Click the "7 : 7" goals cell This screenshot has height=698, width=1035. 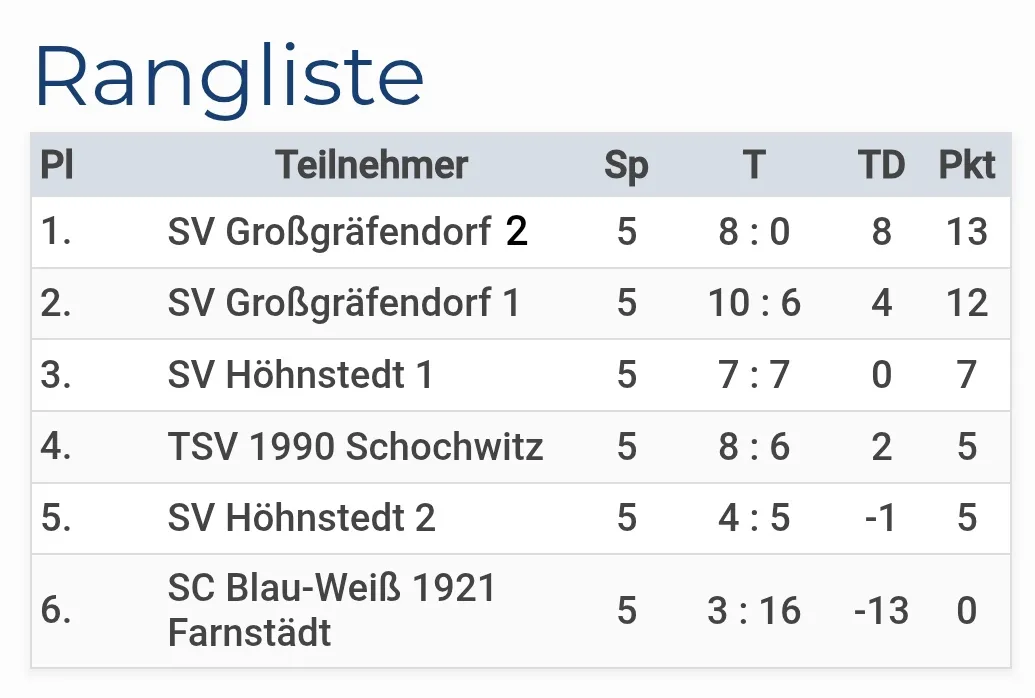[x=754, y=375]
